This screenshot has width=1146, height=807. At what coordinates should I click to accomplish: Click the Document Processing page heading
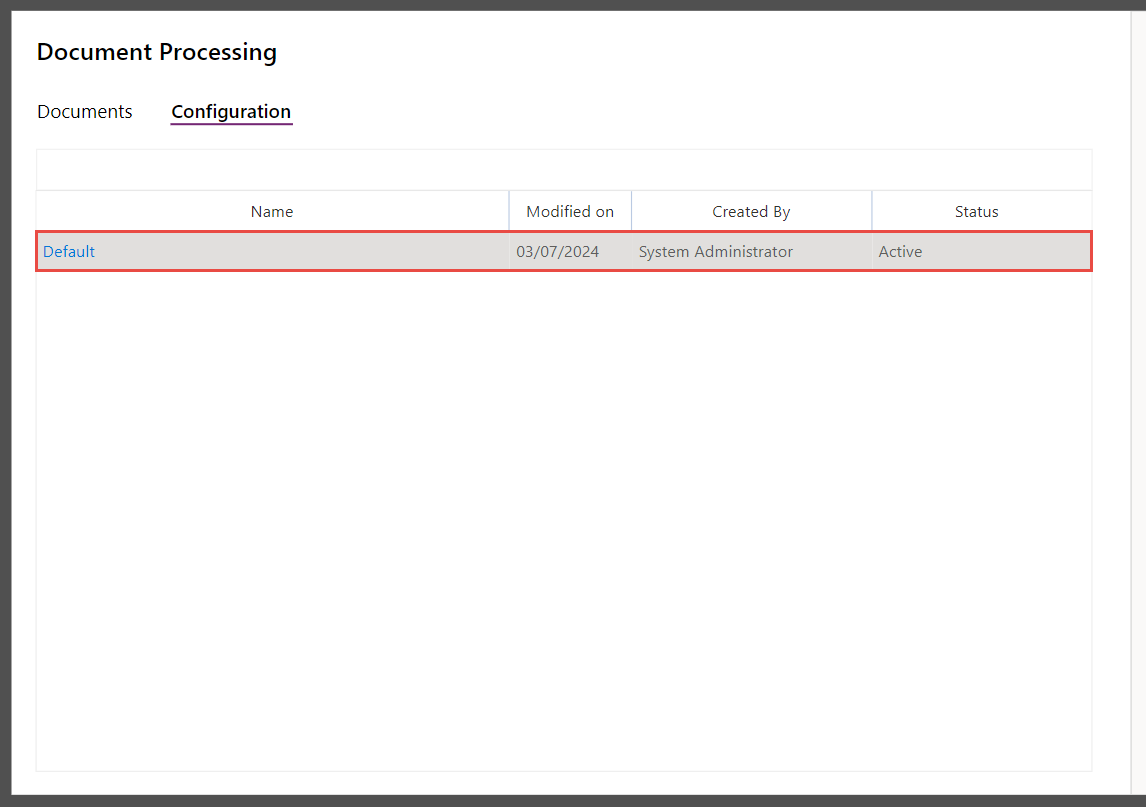coord(156,52)
